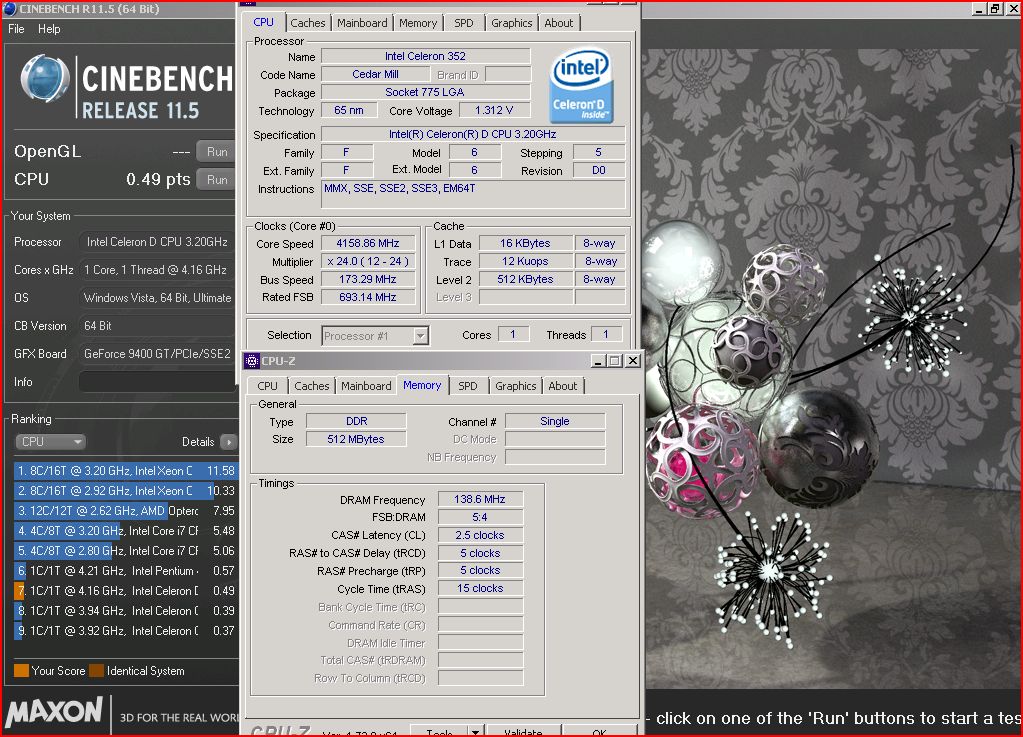1023x737 pixels.
Task: Click the Bus Speed 173.29 MHz value
Action: pyautogui.click(x=368, y=279)
